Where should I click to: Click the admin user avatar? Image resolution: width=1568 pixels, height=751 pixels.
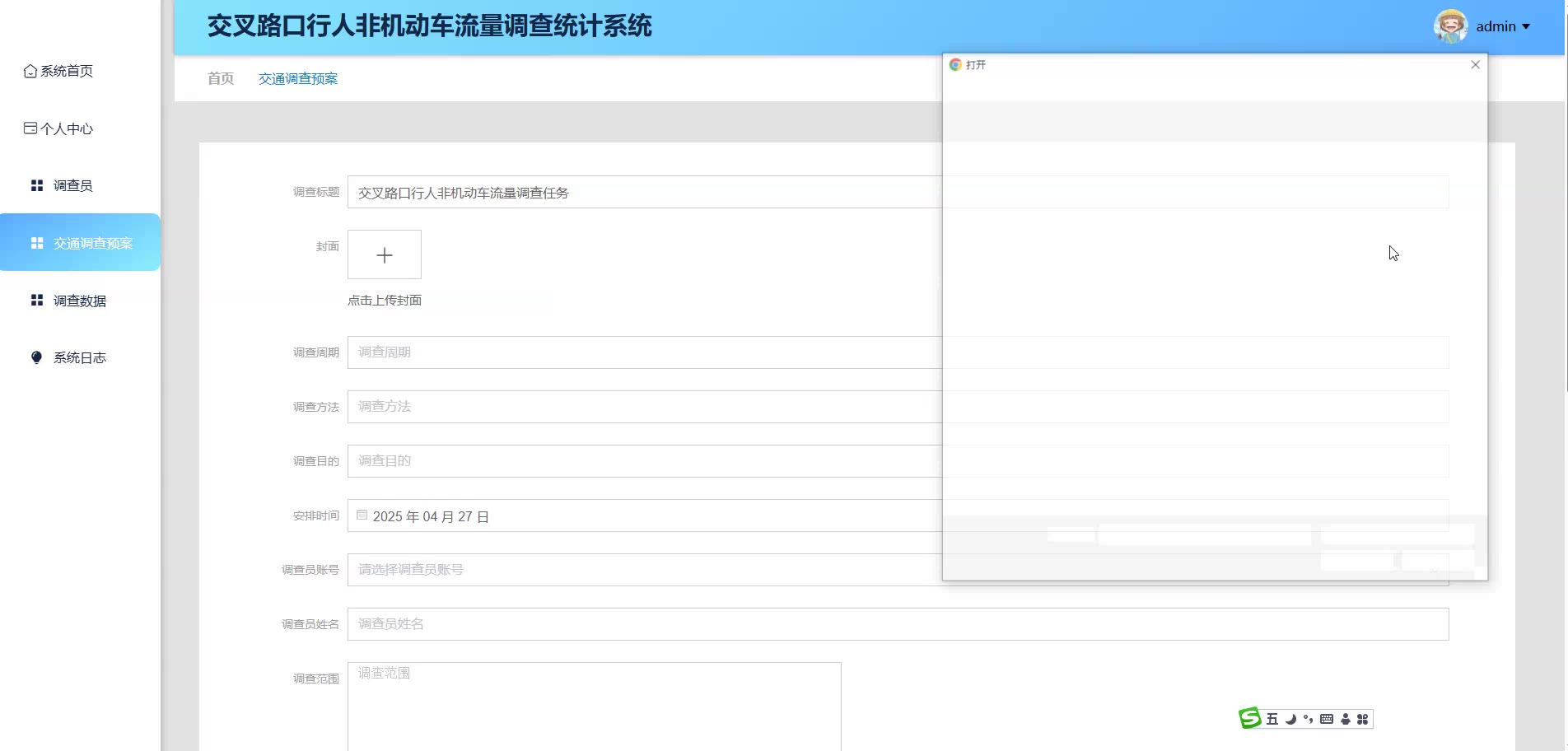pyautogui.click(x=1450, y=26)
